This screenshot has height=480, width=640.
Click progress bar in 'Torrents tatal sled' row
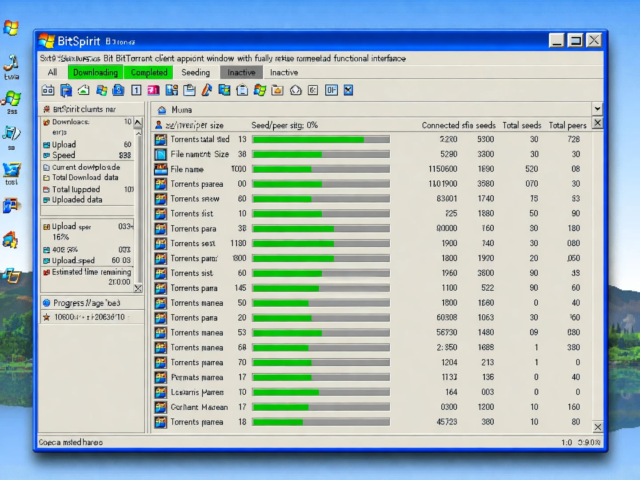coord(321,140)
